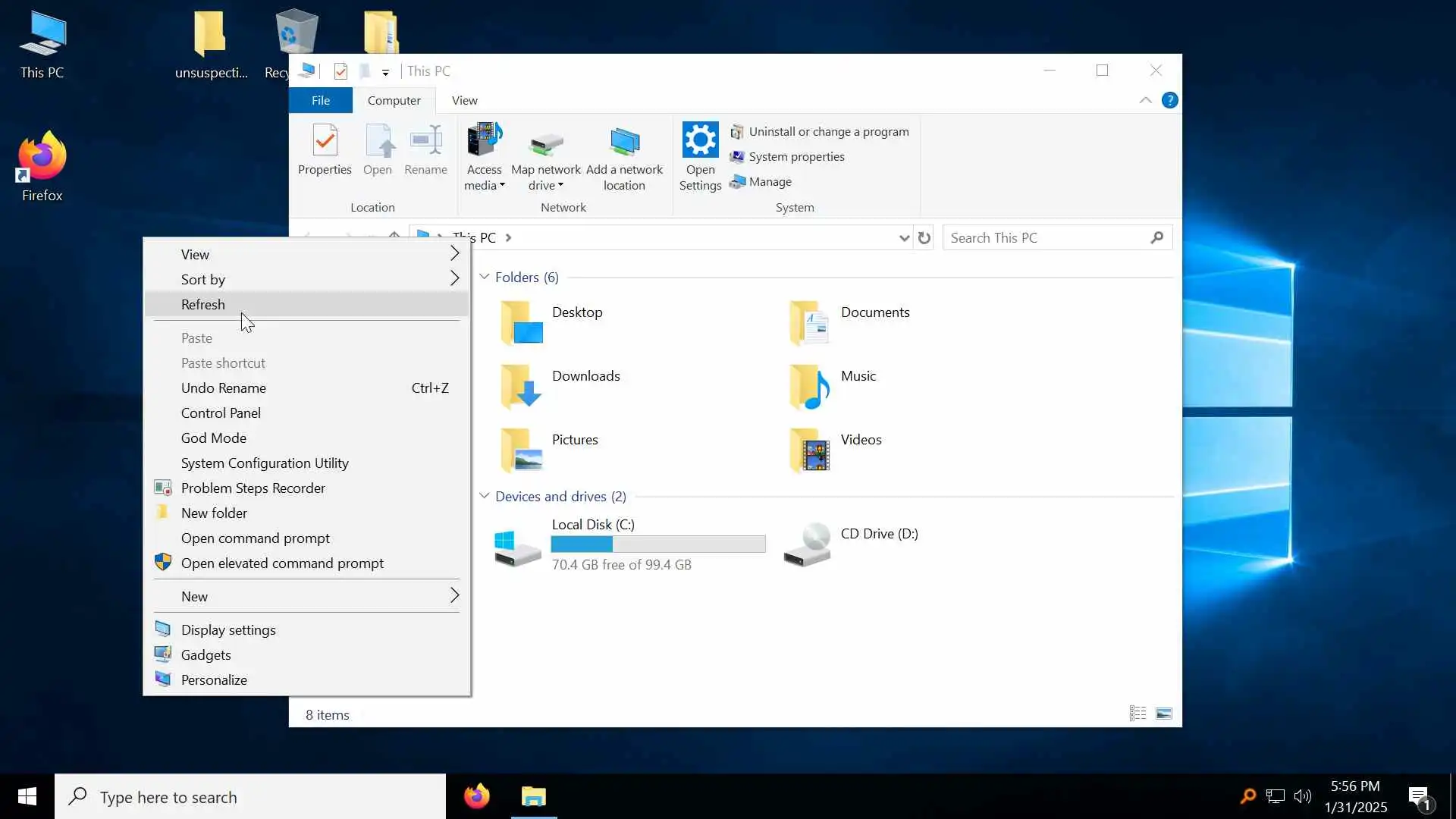This screenshot has width=1456, height=819.
Task: Switch to large icons view in status bar
Action: [x=1163, y=714]
